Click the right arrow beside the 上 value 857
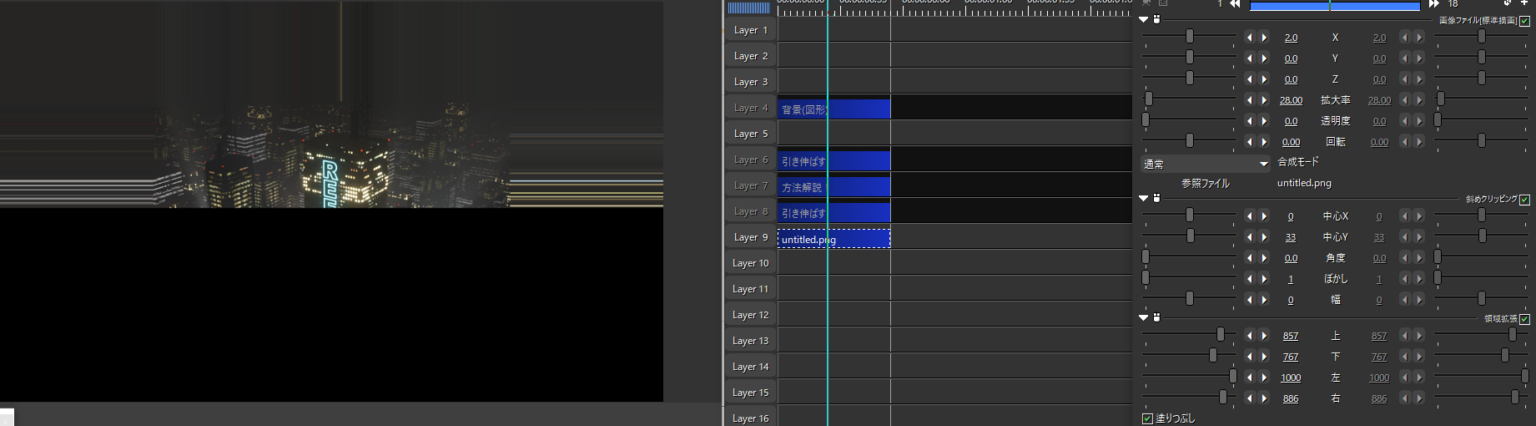This screenshot has width=1536, height=426. [1264, 335]
